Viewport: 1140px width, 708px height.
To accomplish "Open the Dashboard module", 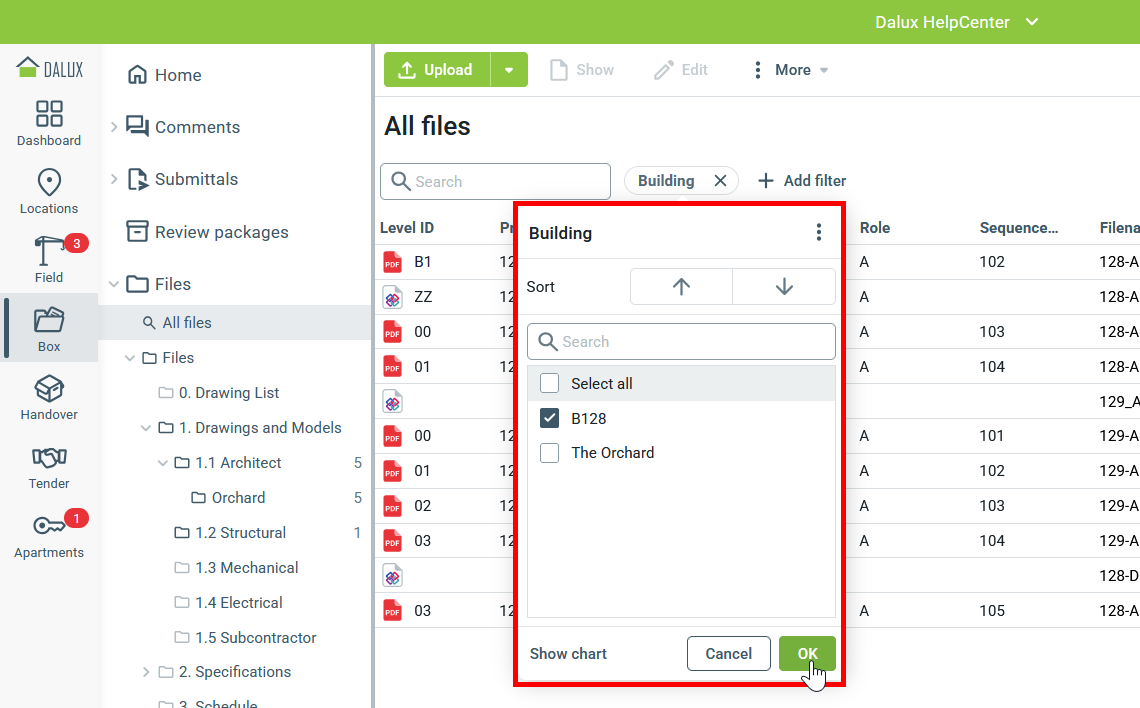I will pyautogui.click(x=49, y=123).
